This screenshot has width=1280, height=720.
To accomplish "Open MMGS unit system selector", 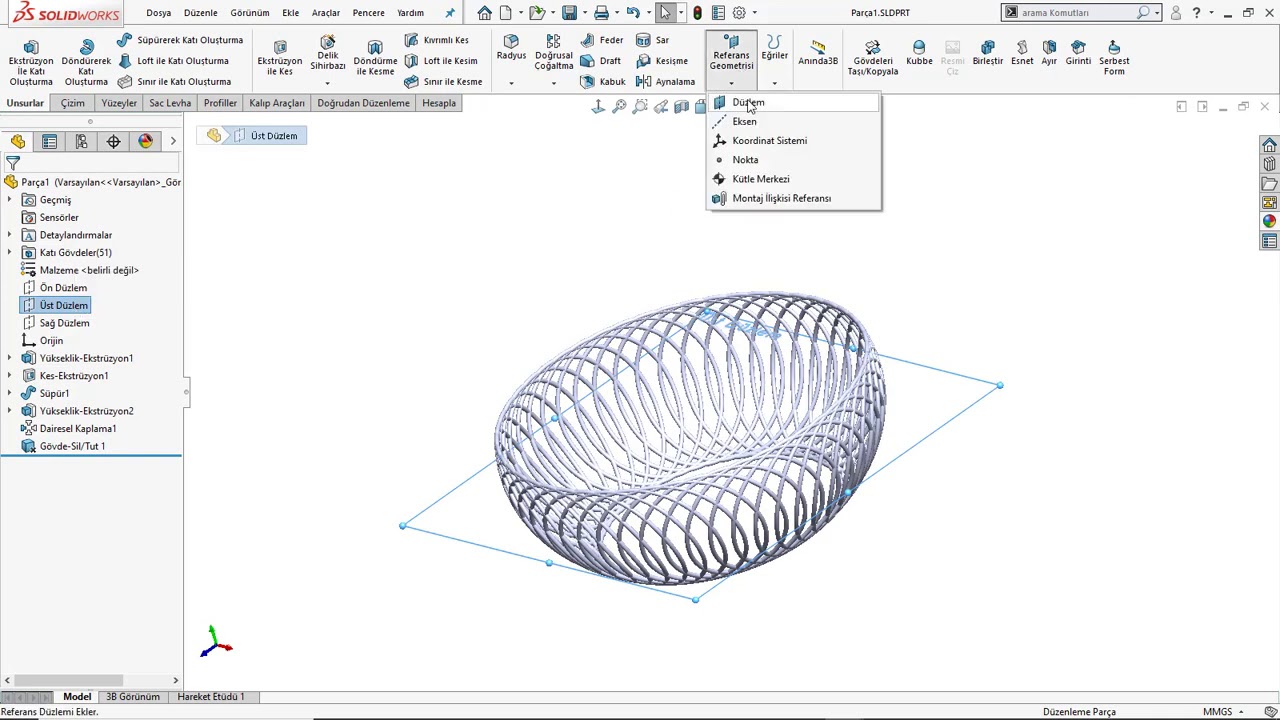I will pos(1223,711).
